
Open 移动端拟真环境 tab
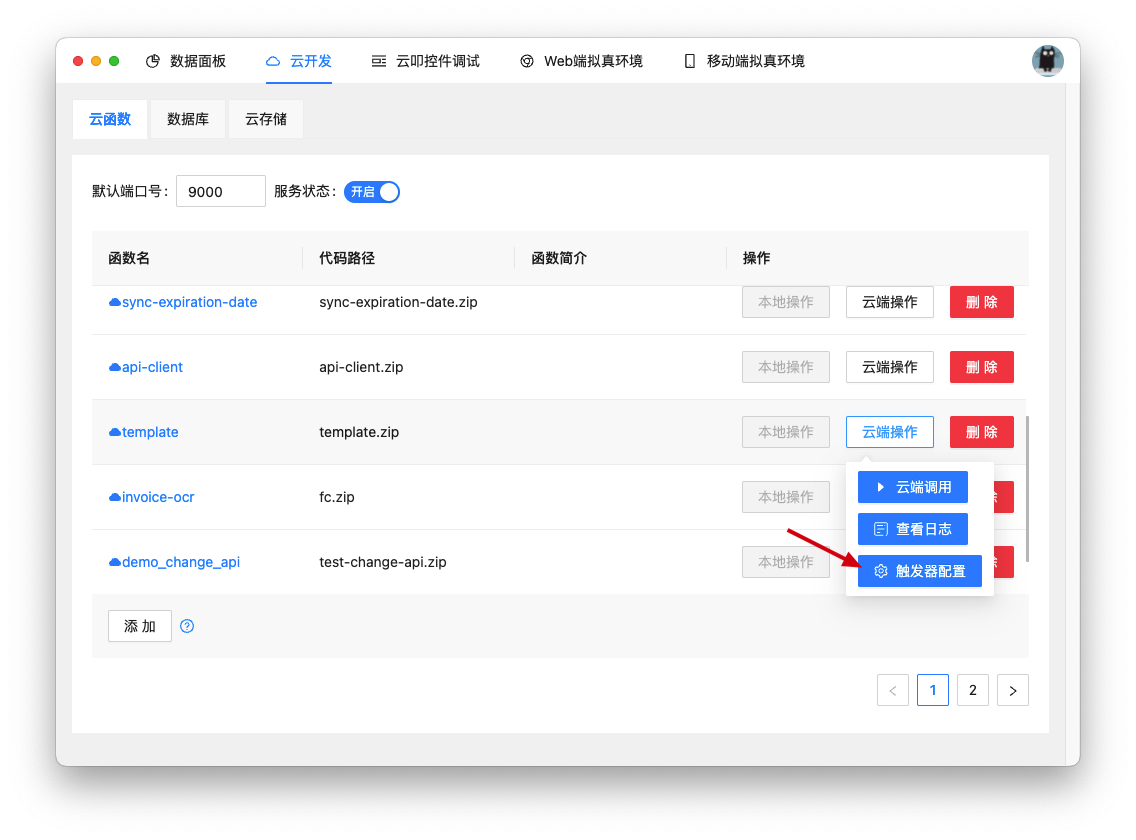pyautogui.click(x=743, y=61)
